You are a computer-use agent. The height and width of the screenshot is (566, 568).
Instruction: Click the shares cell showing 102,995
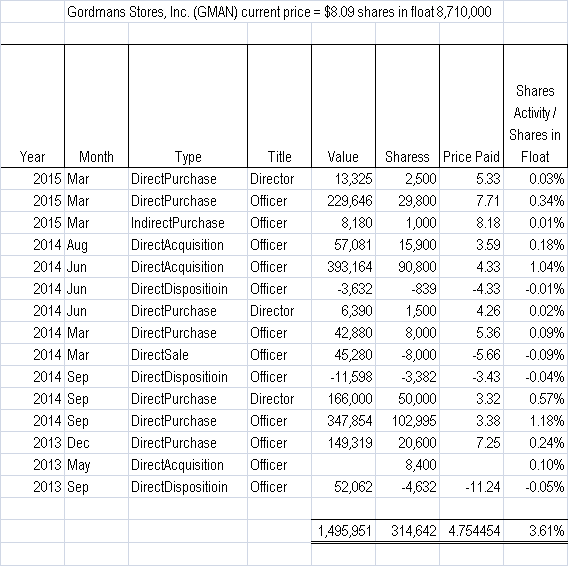[408, 421]
